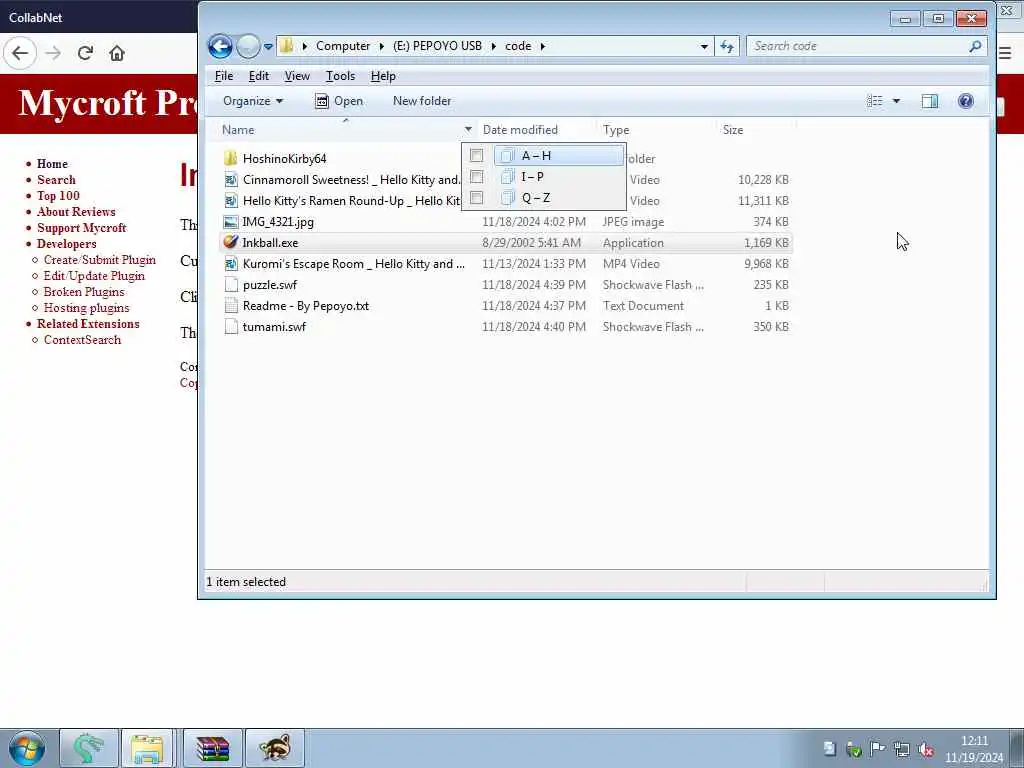Select the Inkball.exe application icon
Viewport: 1024px width, 768px height.
pyautogui.click(x=231, y=242)
